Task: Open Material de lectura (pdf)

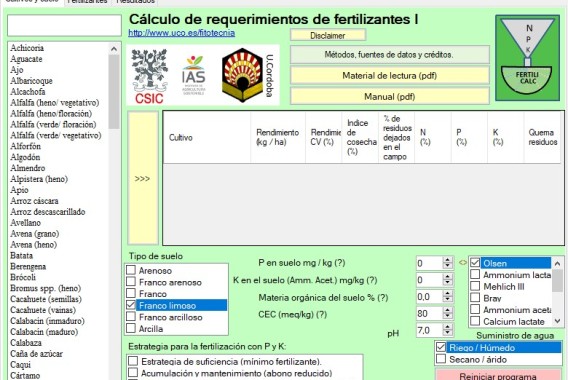Action: pos(389,75)
